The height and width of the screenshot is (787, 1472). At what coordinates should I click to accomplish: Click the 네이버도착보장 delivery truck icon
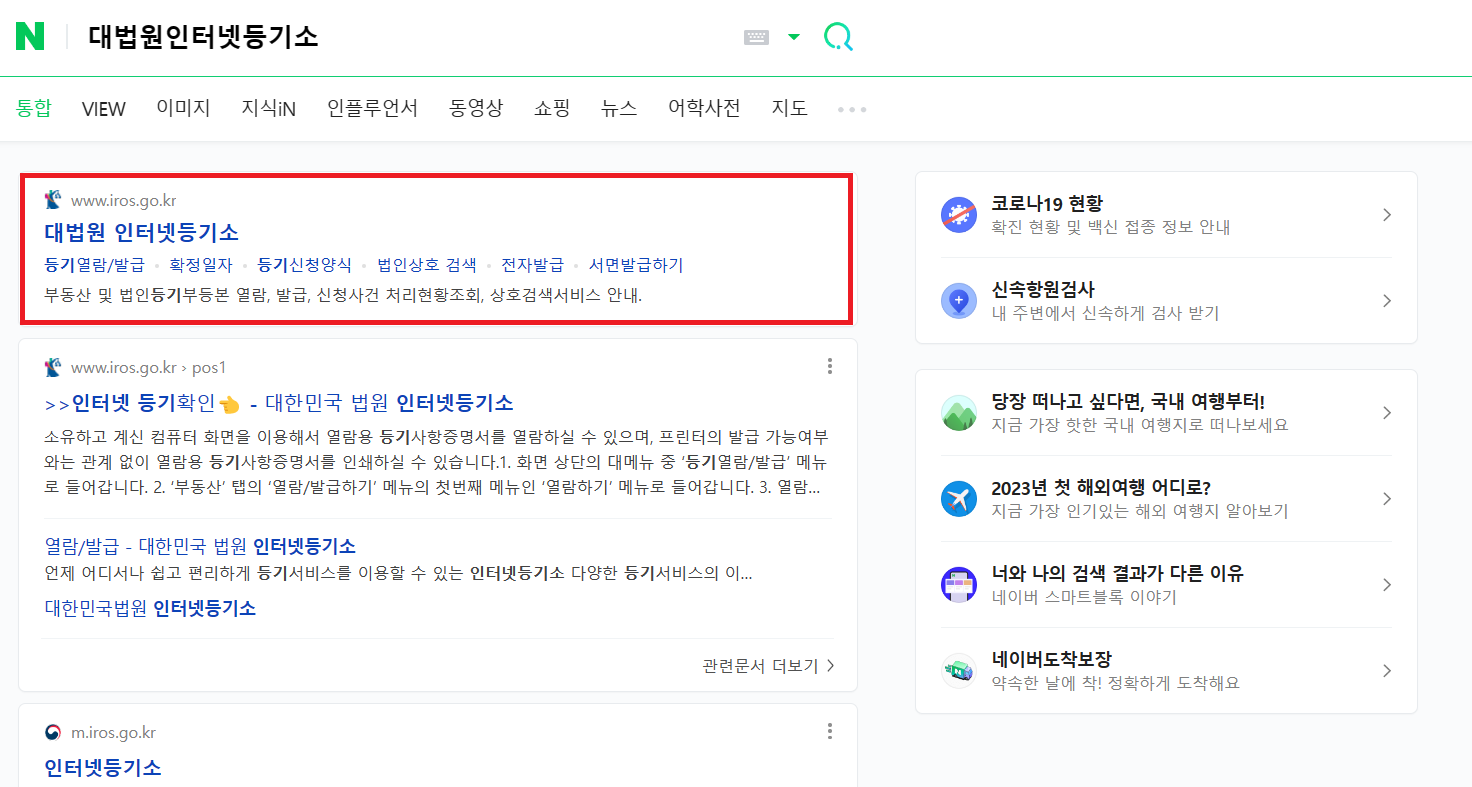[x=959, y=671]
